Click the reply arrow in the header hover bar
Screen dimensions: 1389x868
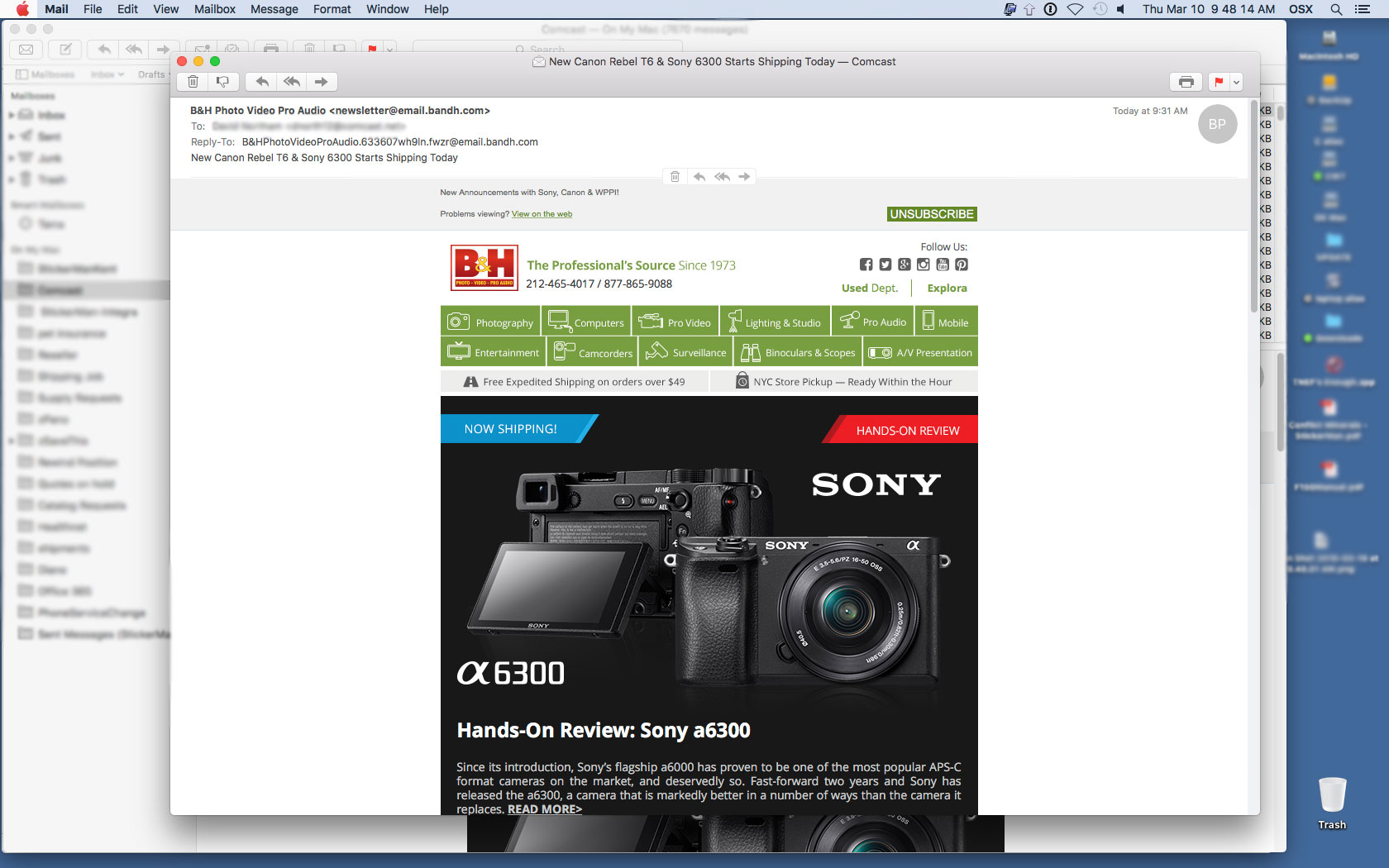point(699,177)
